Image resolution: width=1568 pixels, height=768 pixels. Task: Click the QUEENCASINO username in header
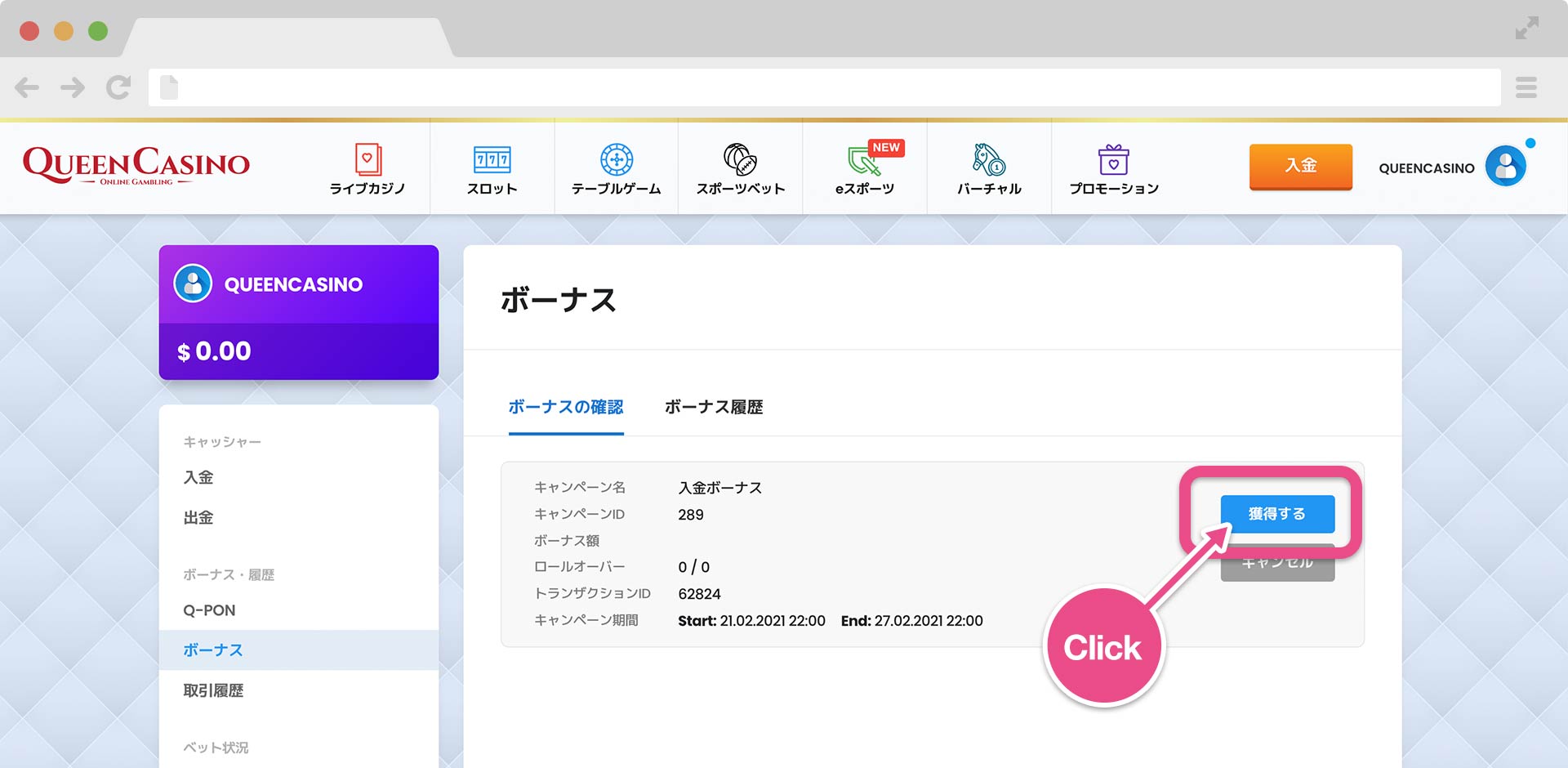pyautogui.click(x=1426, y=168)
